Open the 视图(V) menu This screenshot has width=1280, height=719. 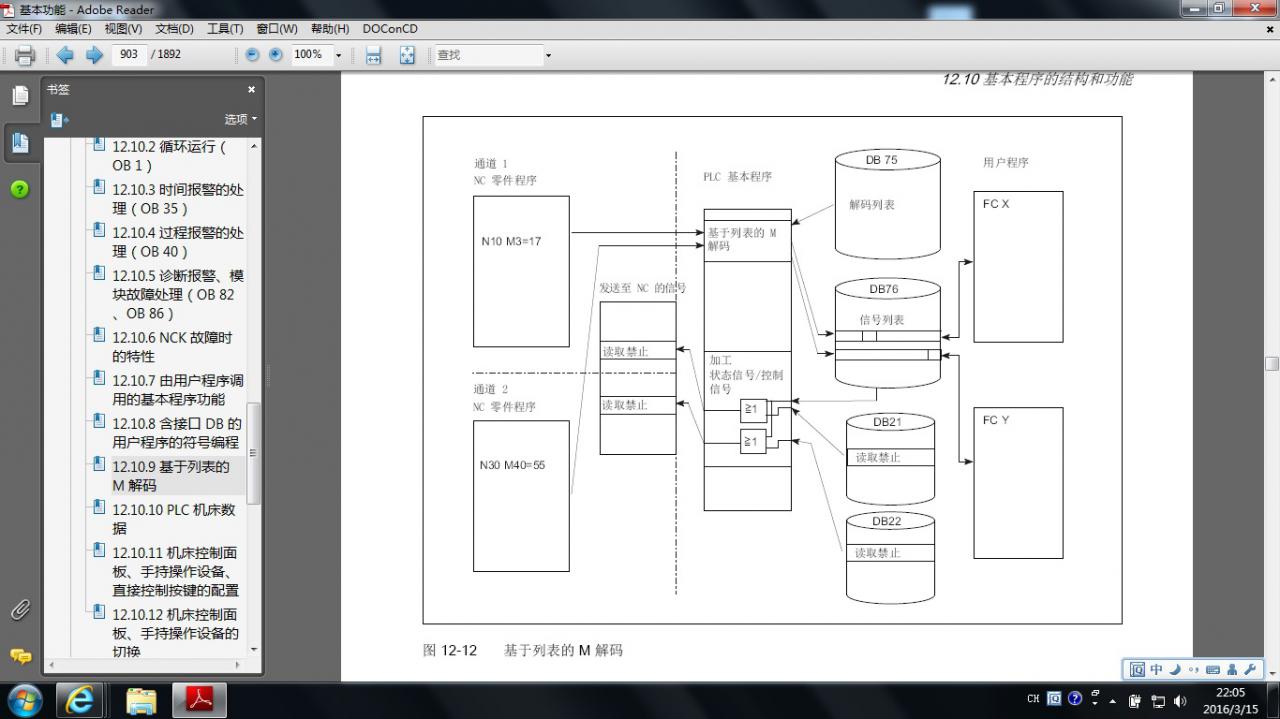(123, 29)
